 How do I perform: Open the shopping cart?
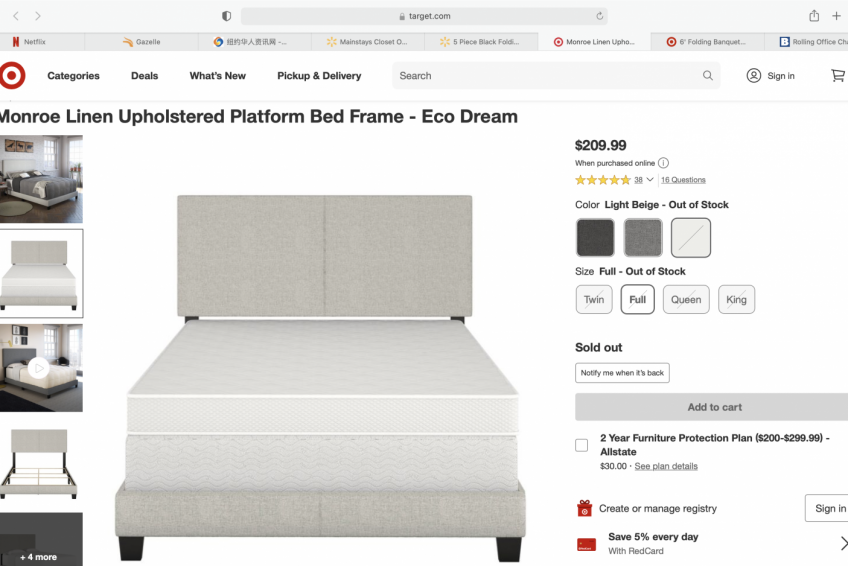[x=837, y=76]
